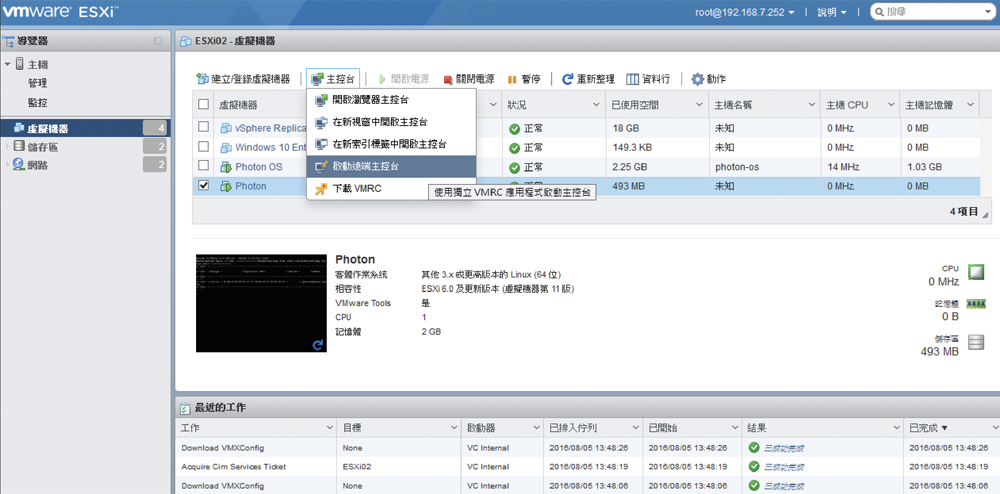Refresh the console thumbnail using its blue icon
Screen dimensions: 1000x494
pos(318,345)
